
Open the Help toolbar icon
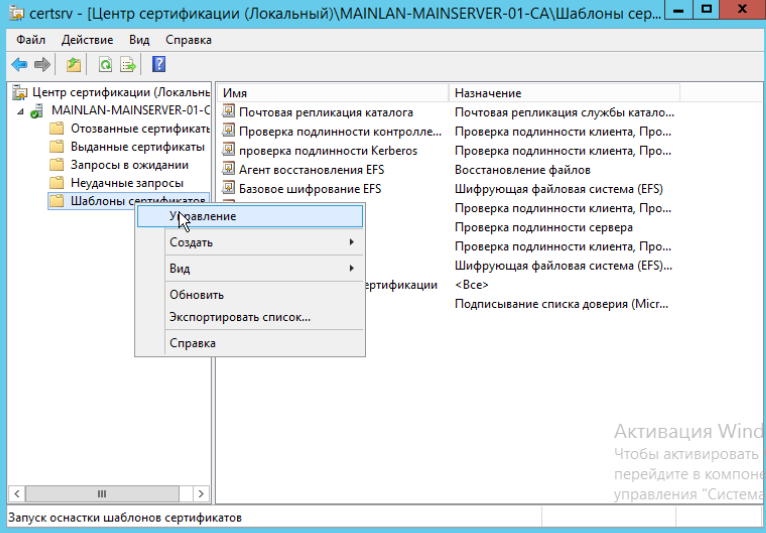[159, 65]
